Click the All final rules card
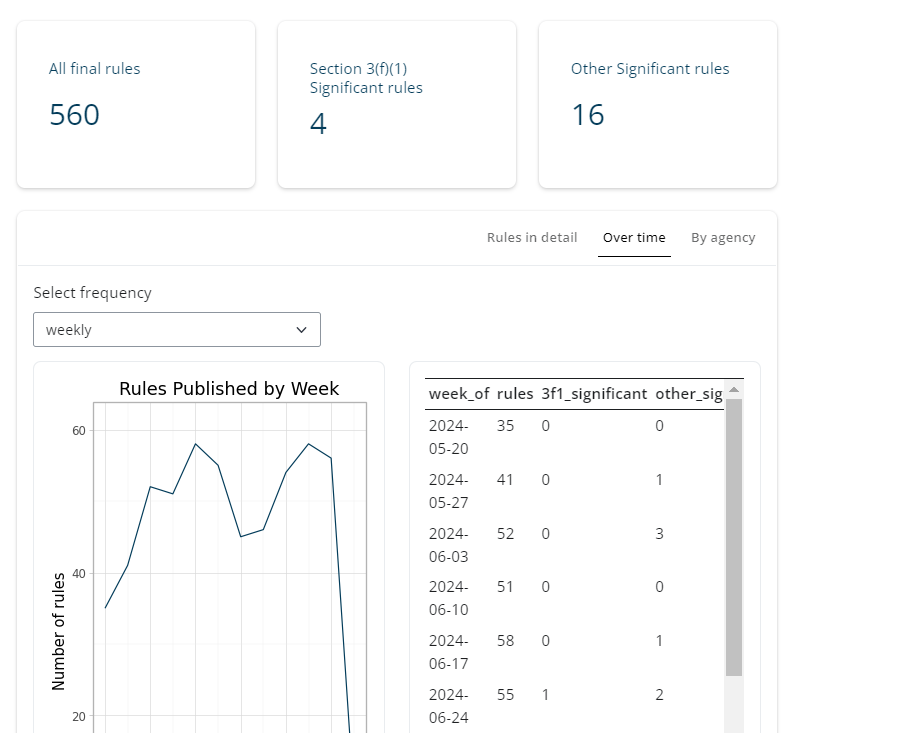This screenshot has height=733, width=911. [136, 105]
